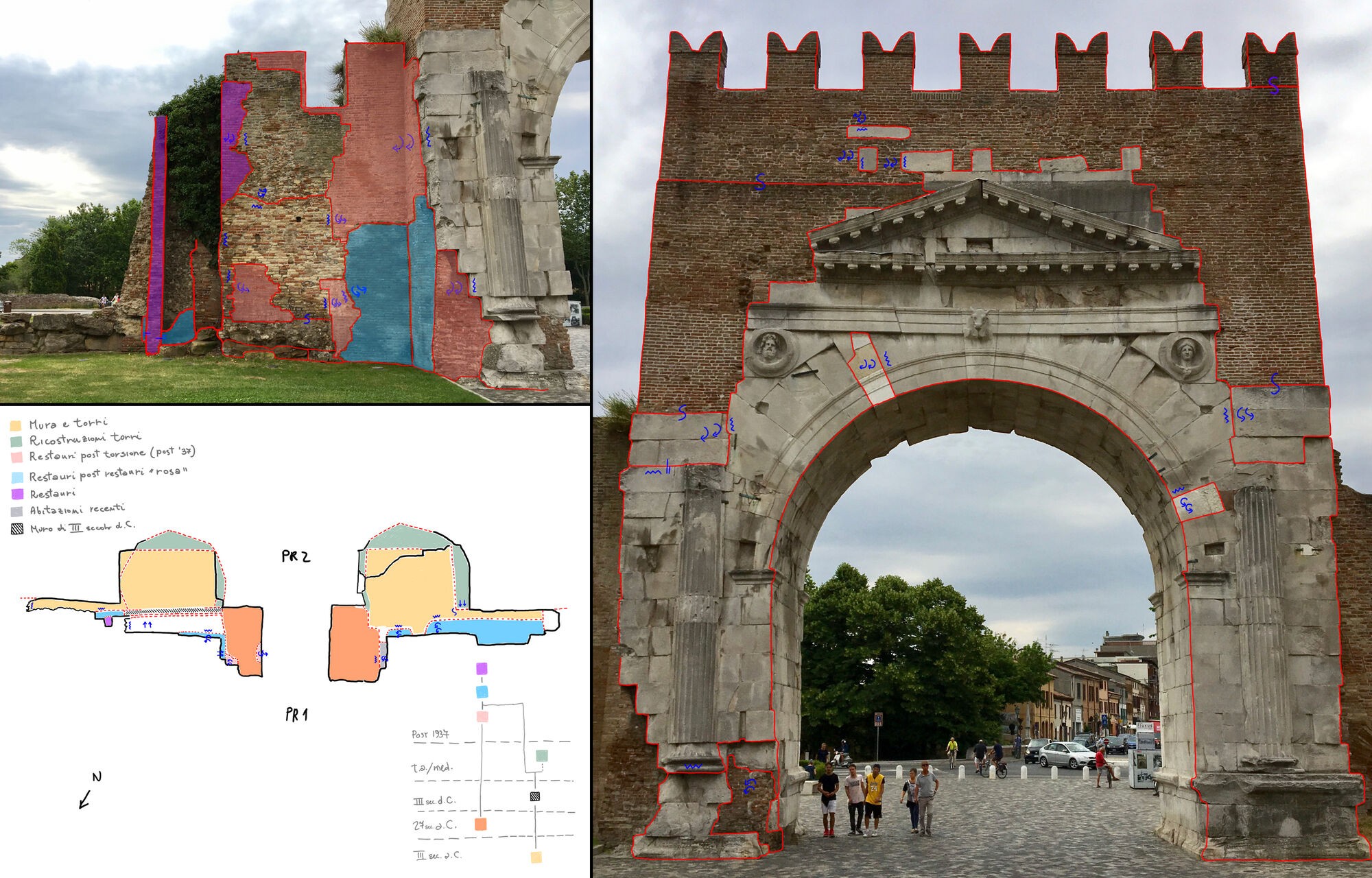Click the purple square atop the timeline diagram

click(x=482, y=668)
